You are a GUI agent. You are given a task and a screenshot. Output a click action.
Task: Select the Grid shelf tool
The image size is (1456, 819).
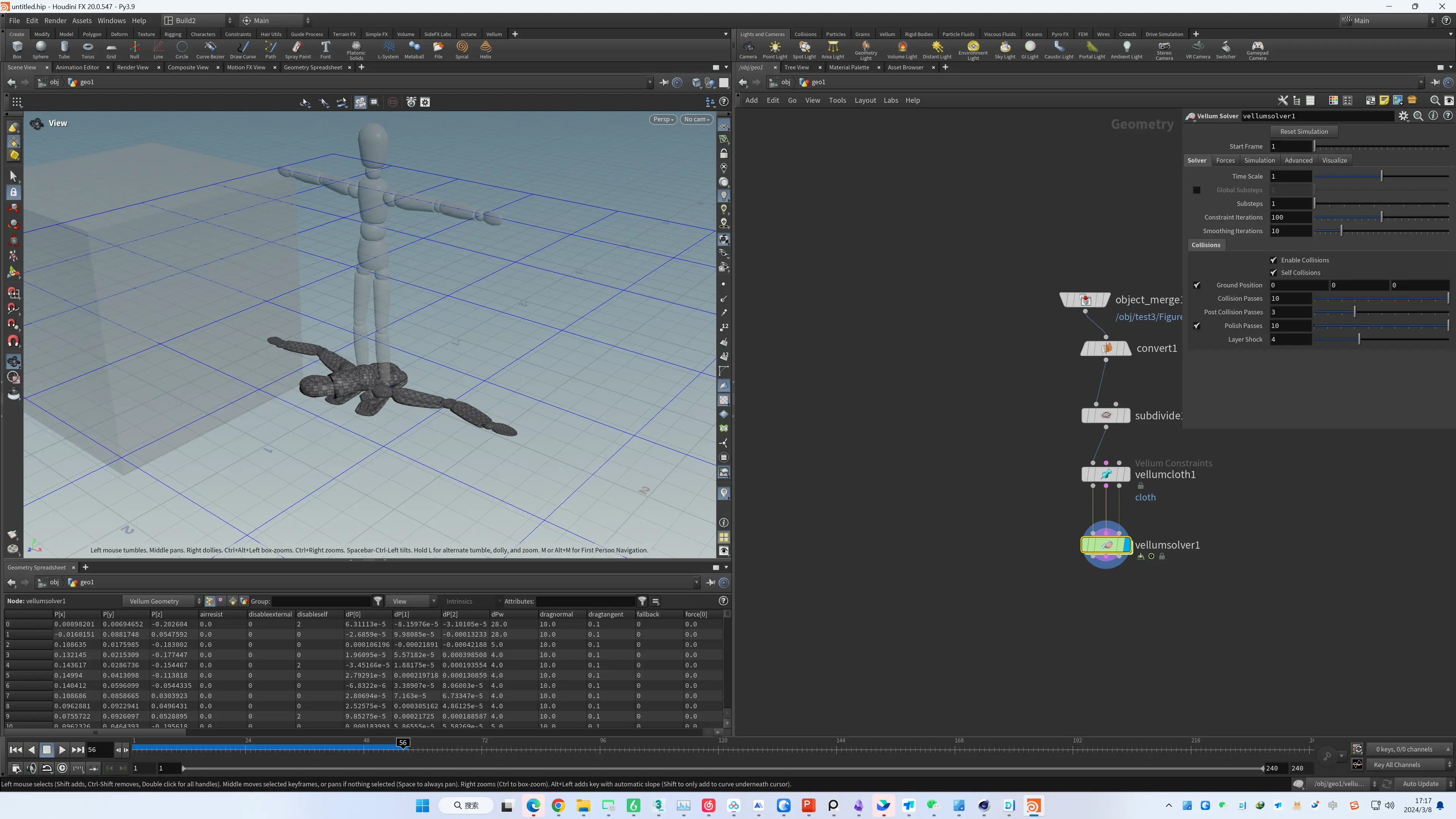(x=111, y=50)
